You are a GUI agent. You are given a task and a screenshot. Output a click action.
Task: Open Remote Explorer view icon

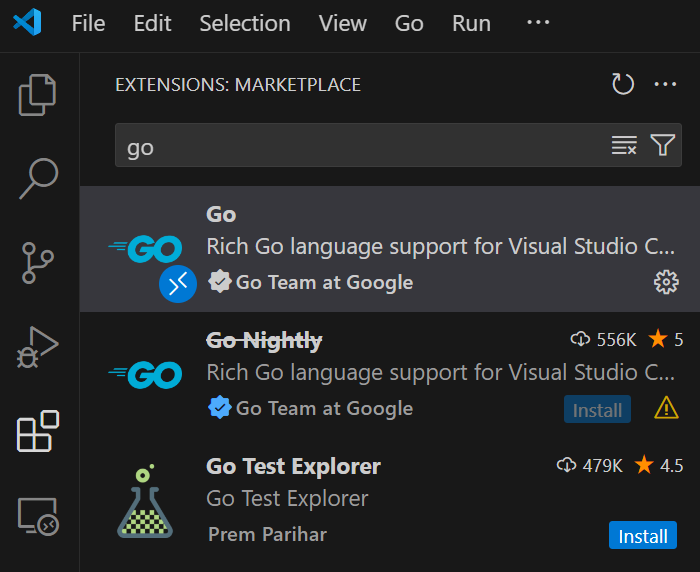coord(39,516)
